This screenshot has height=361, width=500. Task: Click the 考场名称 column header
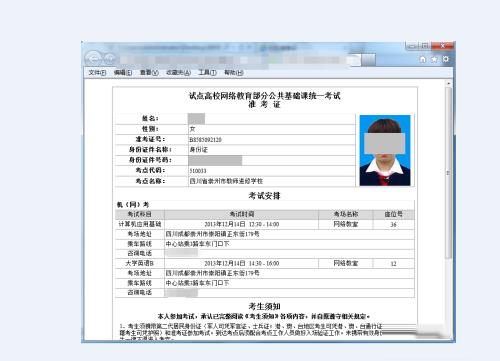(346, 214)
